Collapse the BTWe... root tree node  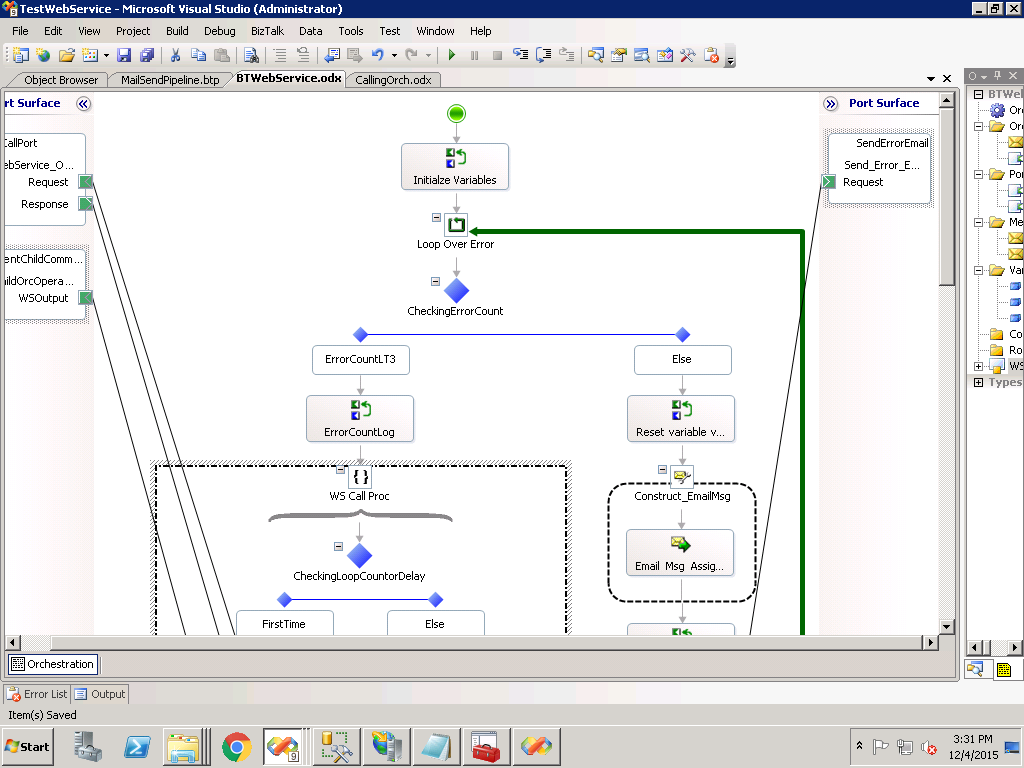(978, 94)
